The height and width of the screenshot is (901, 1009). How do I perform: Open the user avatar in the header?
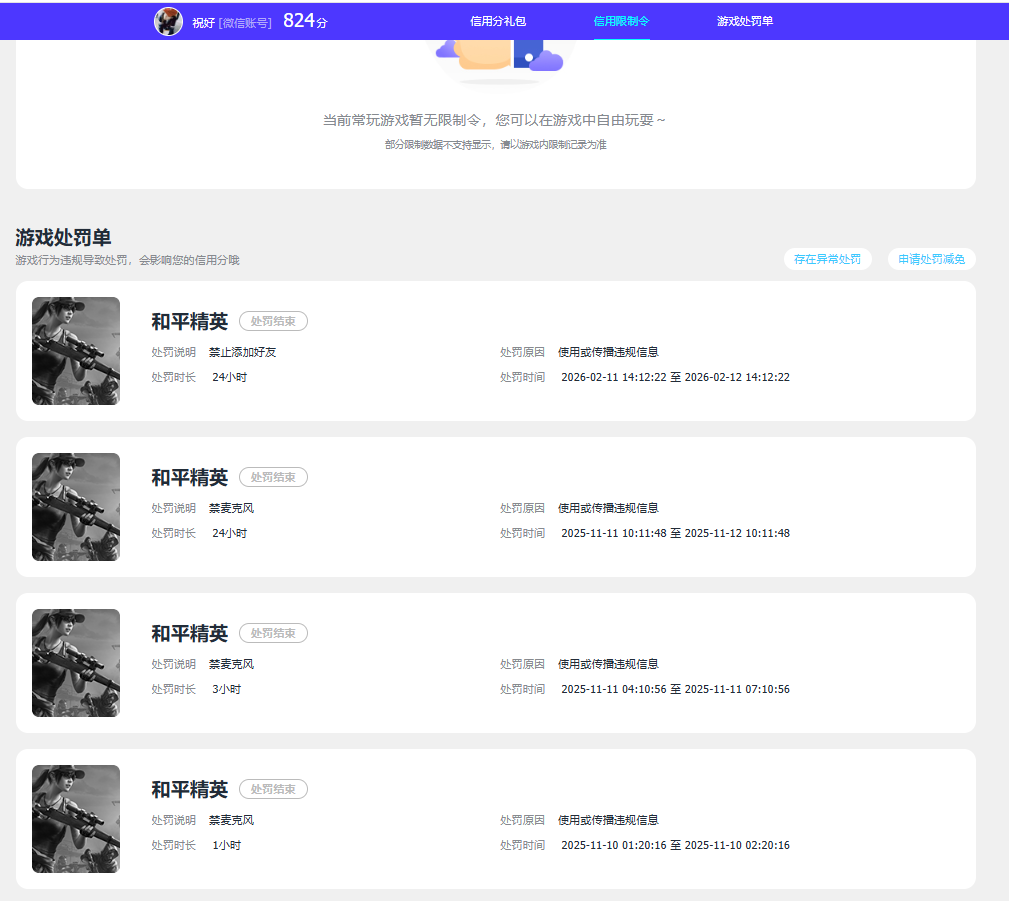tap(169, 22)
